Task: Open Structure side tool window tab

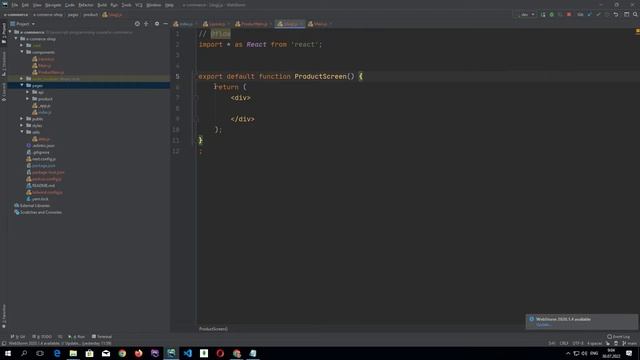Action: pyautogui.click(x=4, y=64)
